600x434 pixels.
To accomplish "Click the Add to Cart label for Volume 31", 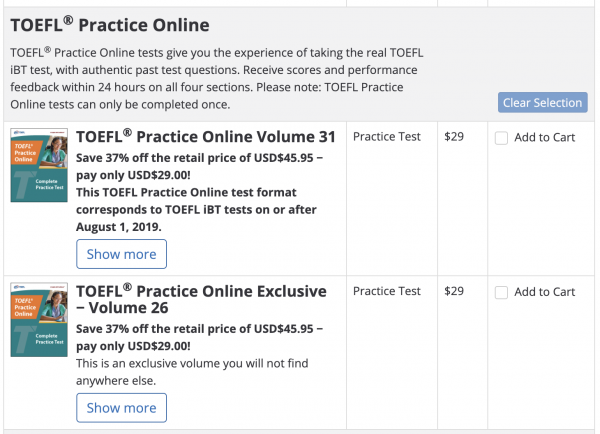I will pos(544,138).
